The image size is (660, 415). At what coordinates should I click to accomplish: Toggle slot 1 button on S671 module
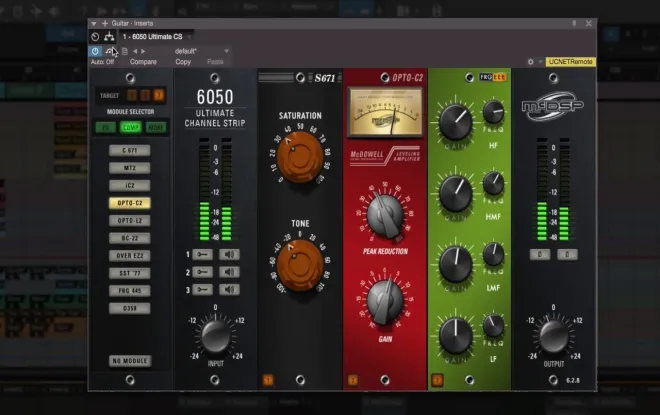[x=268, y=380]
